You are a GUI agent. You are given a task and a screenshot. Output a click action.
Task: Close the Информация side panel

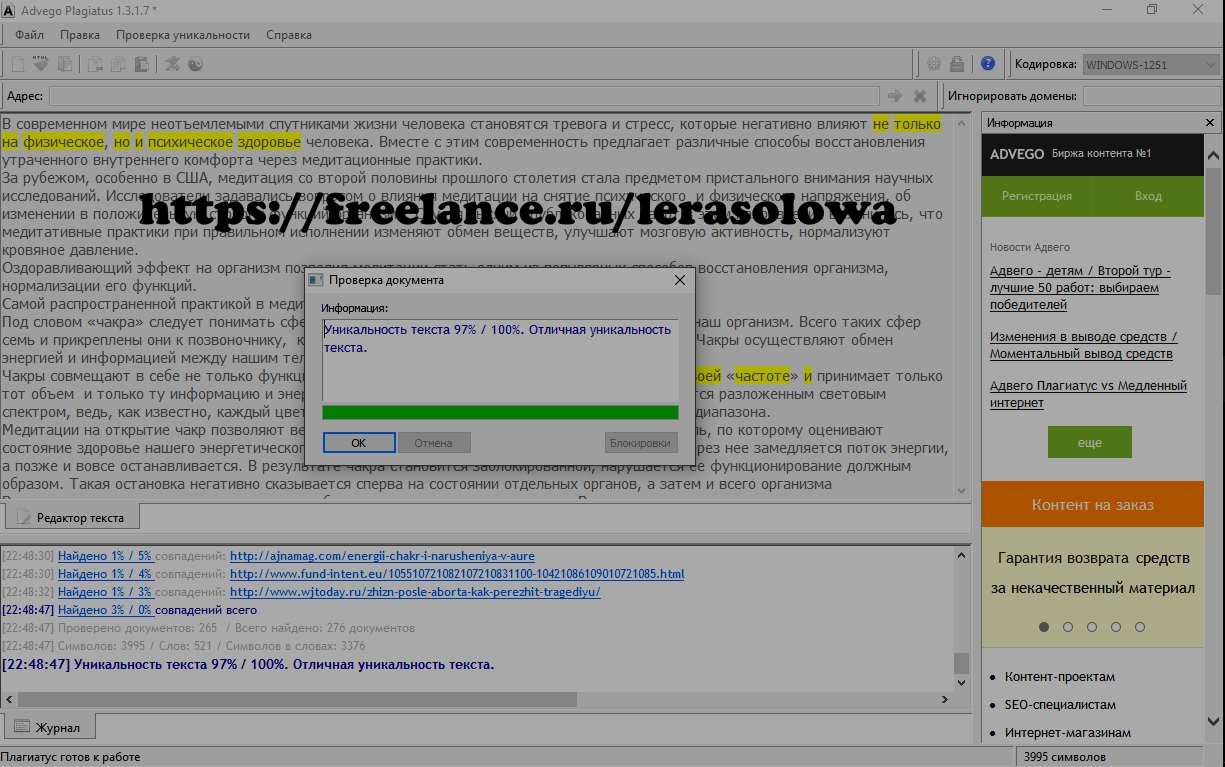point(1212,123)
